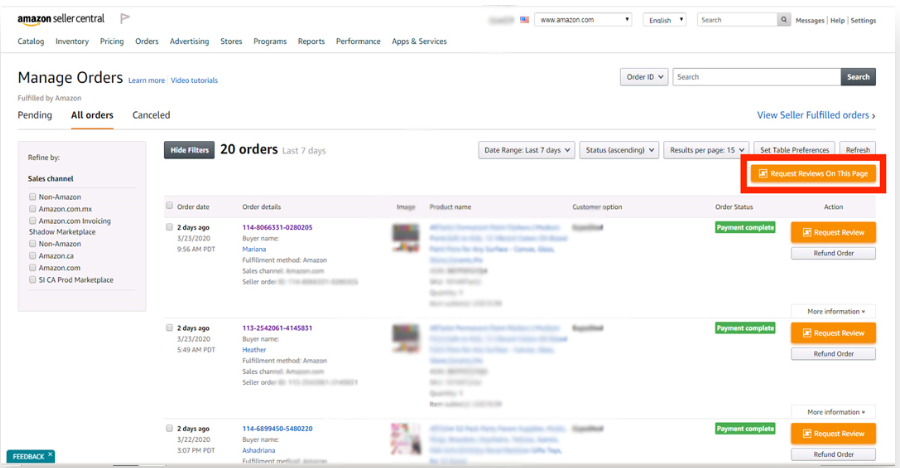Open the Reports menu
Screen dimensions: 900x468
[x=311, y=41]
